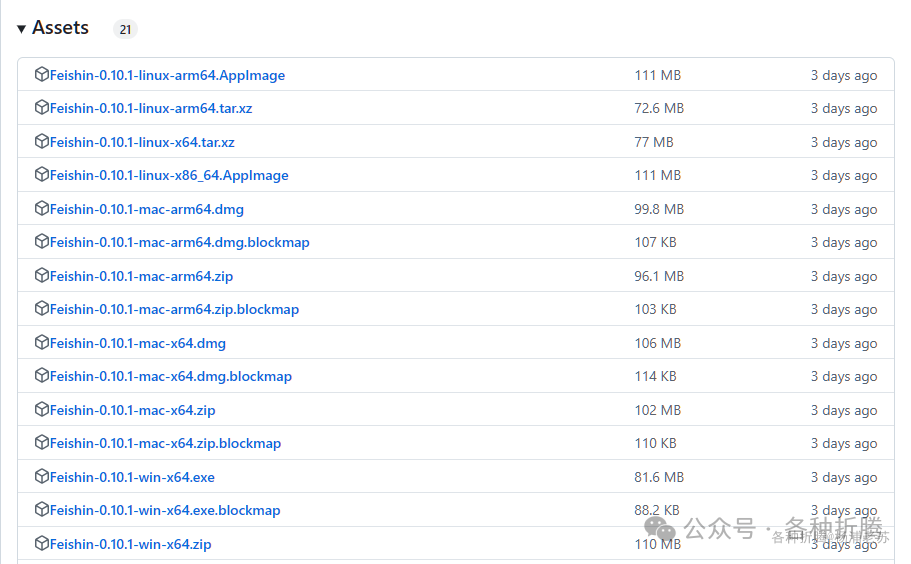911x564 pixels.
Task: Click package icon beside mac-x64.zip
Action: point(42,409)
